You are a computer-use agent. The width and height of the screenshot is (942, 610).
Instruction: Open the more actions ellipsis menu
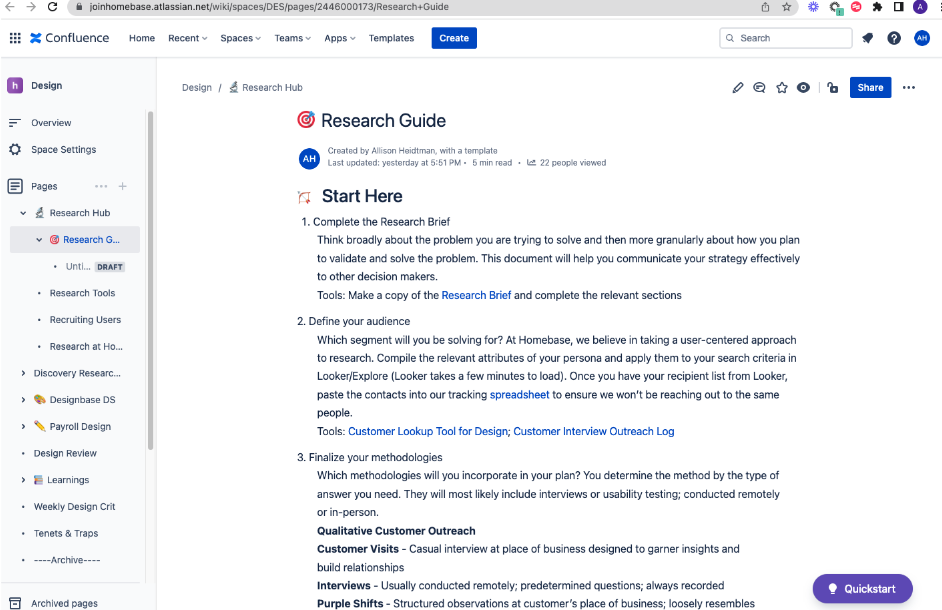pos(909,88)
